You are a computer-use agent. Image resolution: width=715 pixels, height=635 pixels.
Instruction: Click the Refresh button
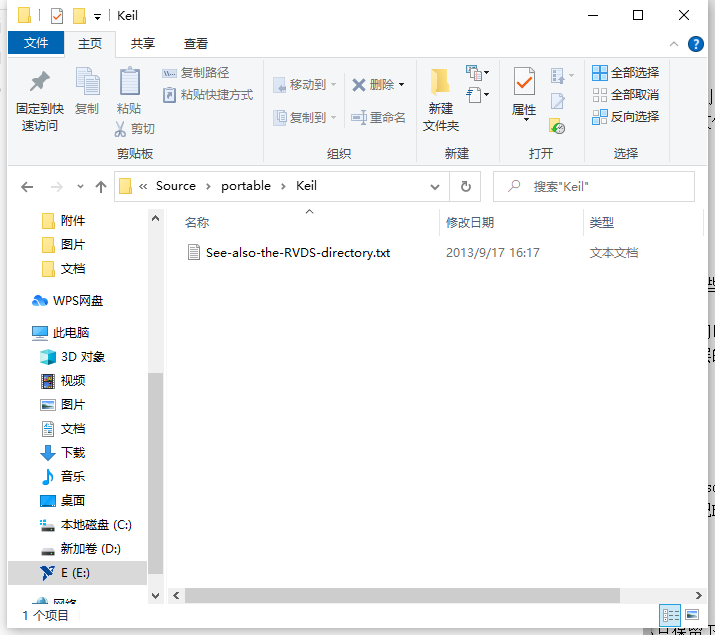pyautogui.click(x=466, y=186)
